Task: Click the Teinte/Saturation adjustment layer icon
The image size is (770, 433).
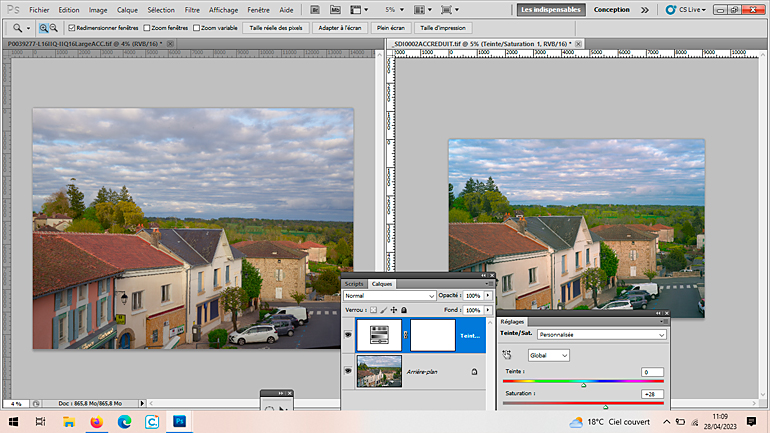Action: pyautogui.click(x=379, y=335)
